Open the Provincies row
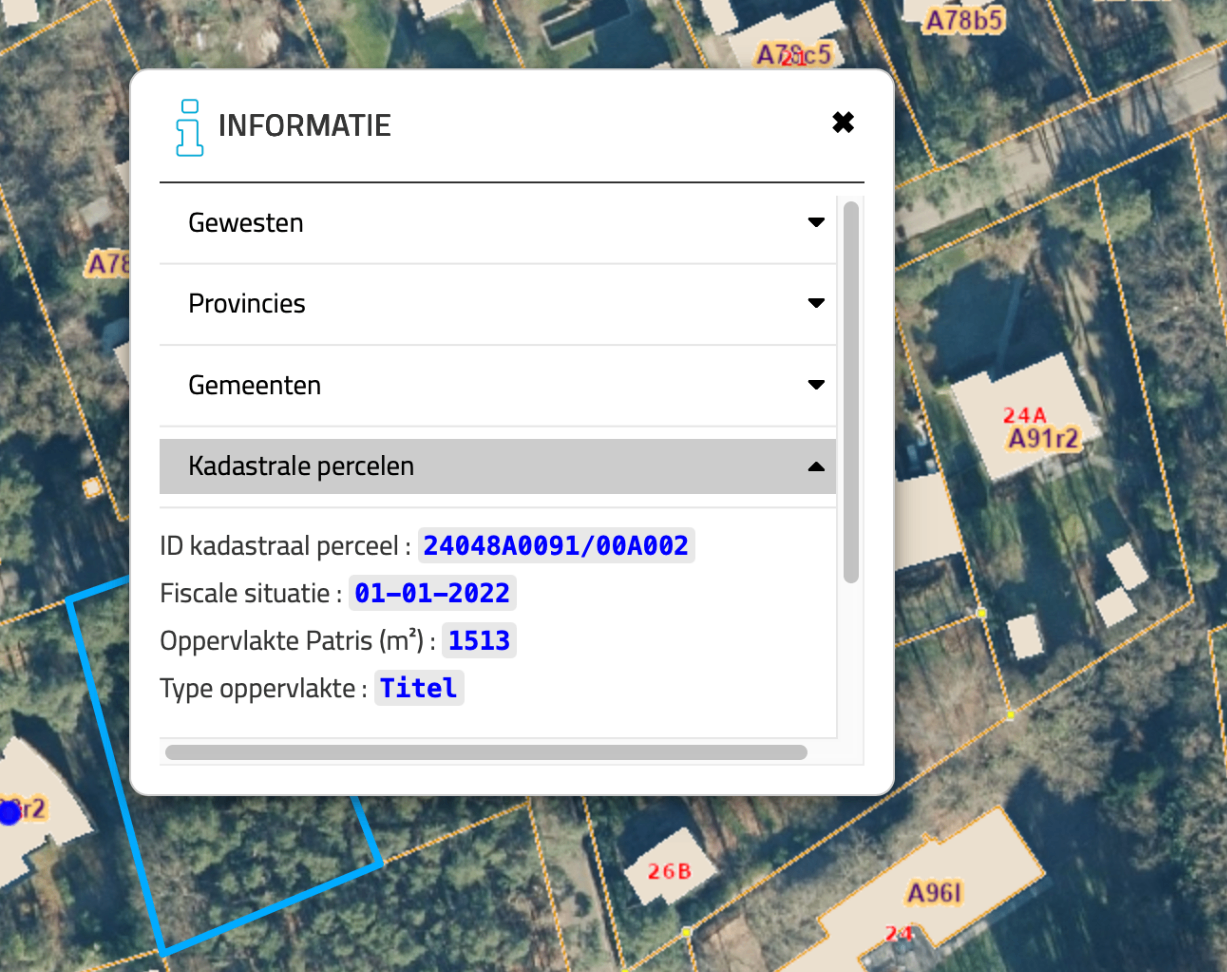The image size is (1227, 972). tap(498, 304)
